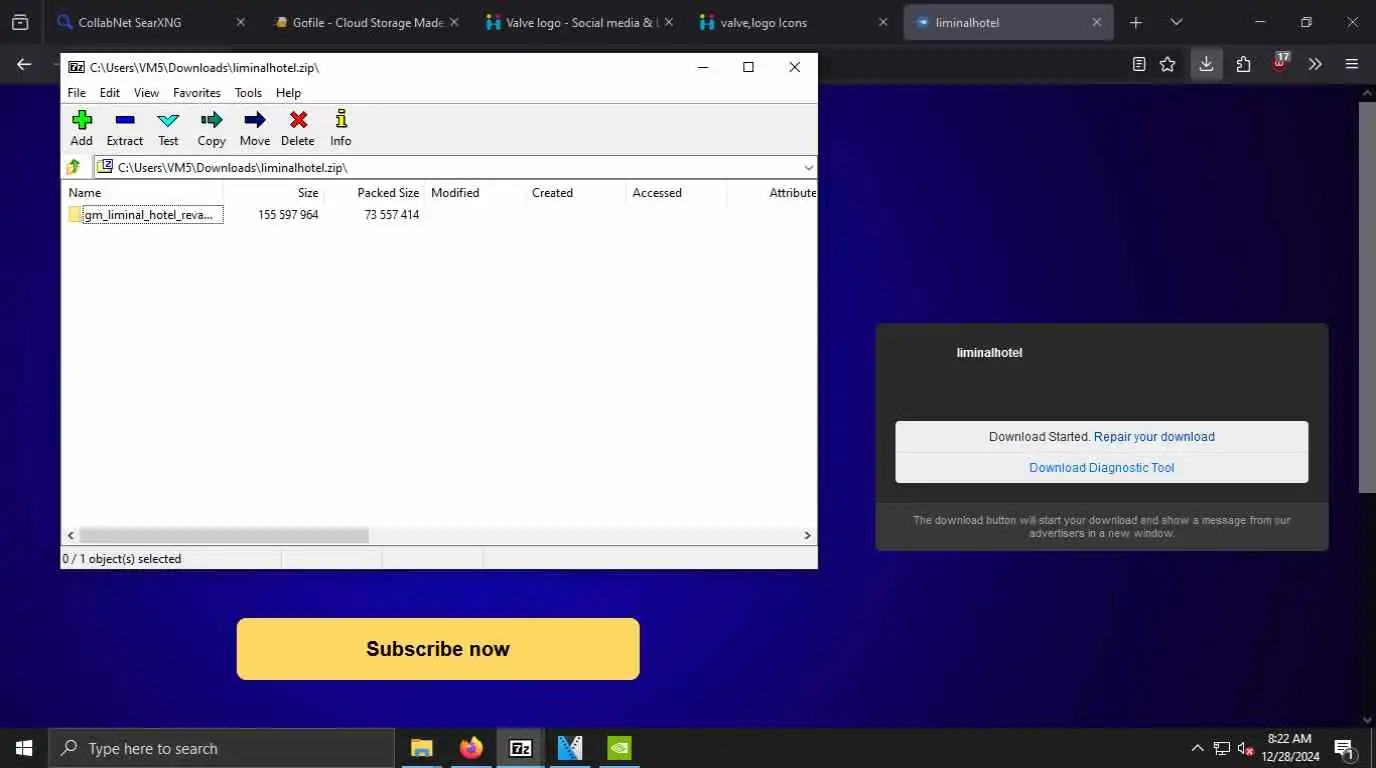Image resolution: width=1376 pixels, height=768 pixels.
Task: Open the muted volume tray icon
Action: pos(1246,748)
